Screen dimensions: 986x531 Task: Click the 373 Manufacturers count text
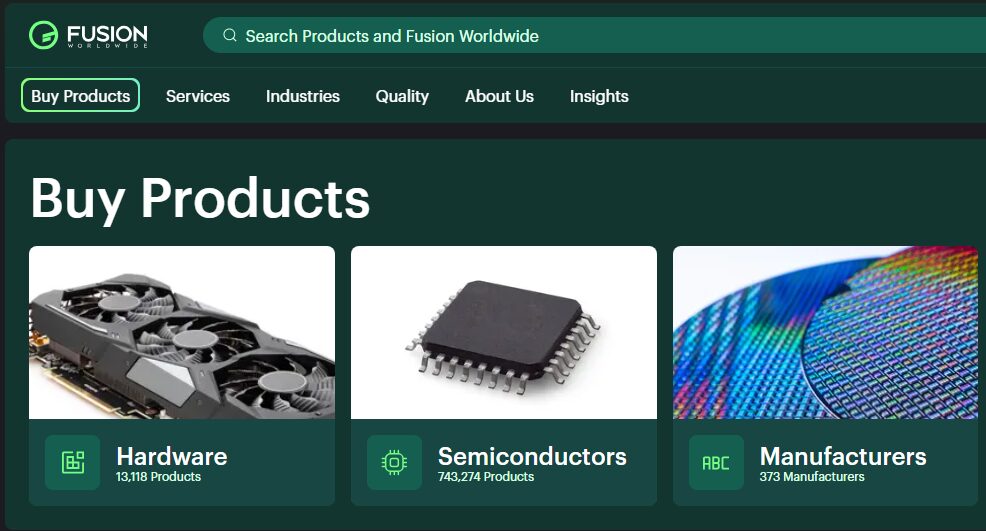812,477
